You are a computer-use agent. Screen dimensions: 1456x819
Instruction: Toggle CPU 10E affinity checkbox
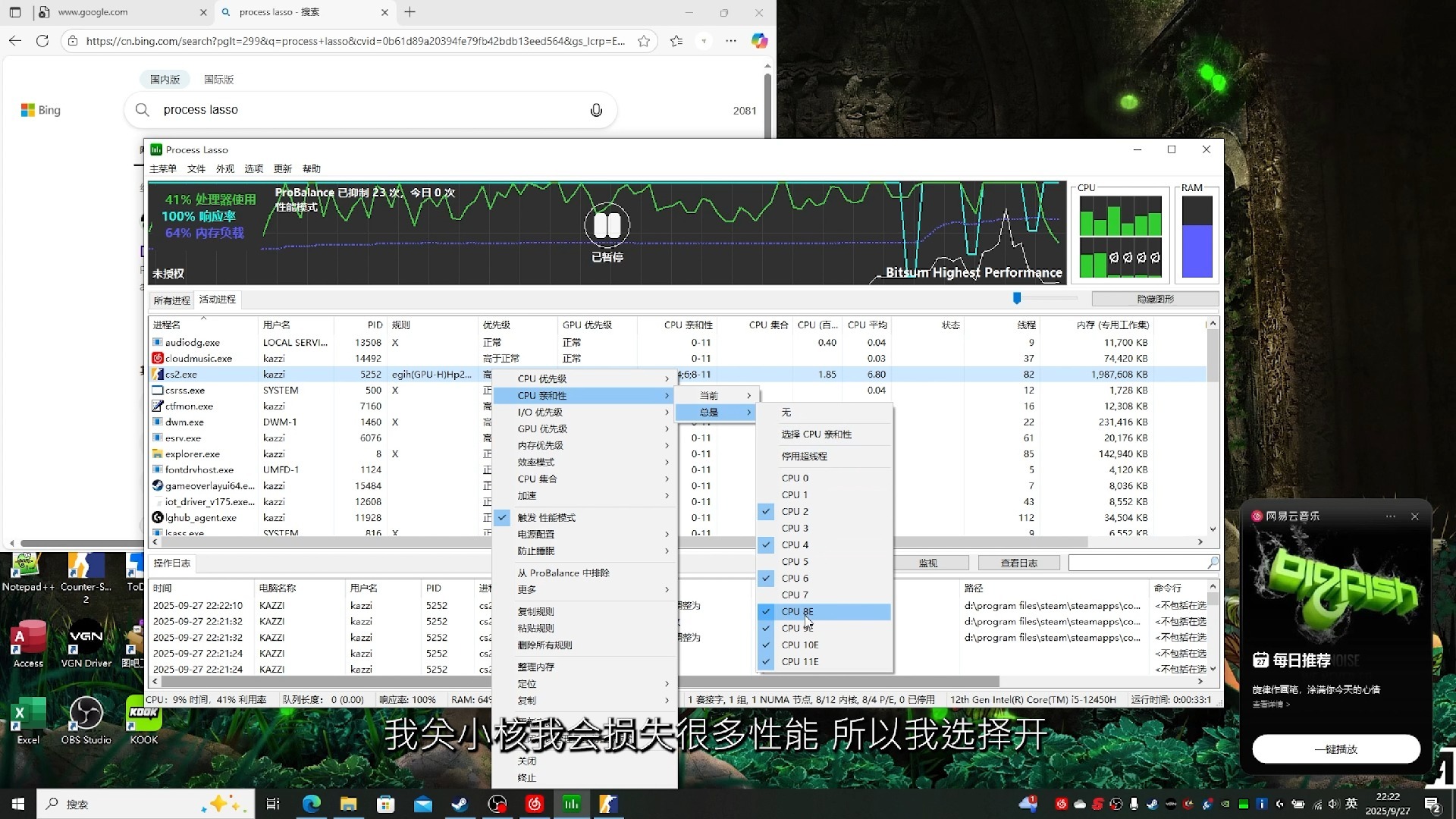coord(766,645)
